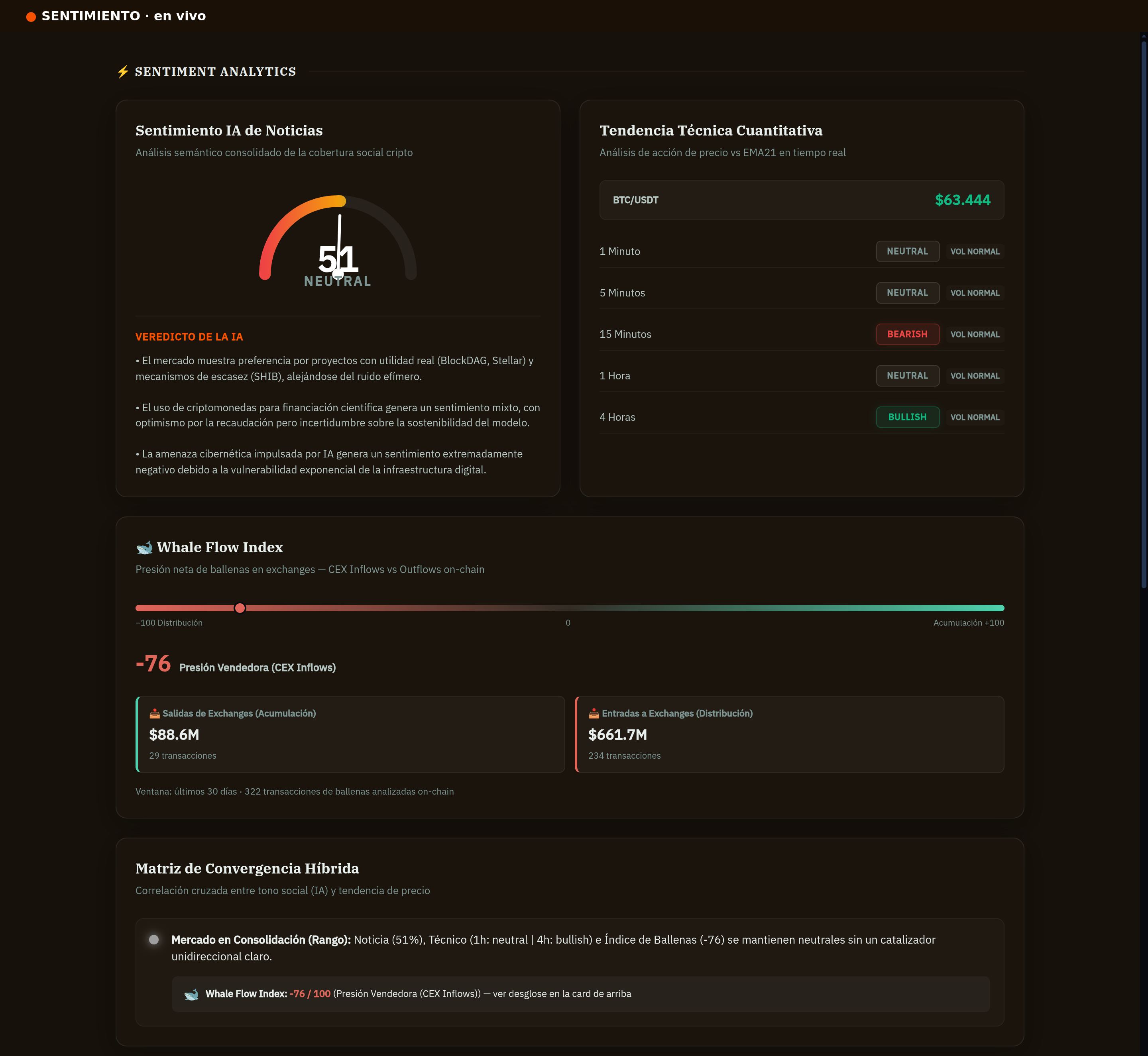Click the 1 Minuto timeframe label
1148x1056 pixels.
pos(620,251)
